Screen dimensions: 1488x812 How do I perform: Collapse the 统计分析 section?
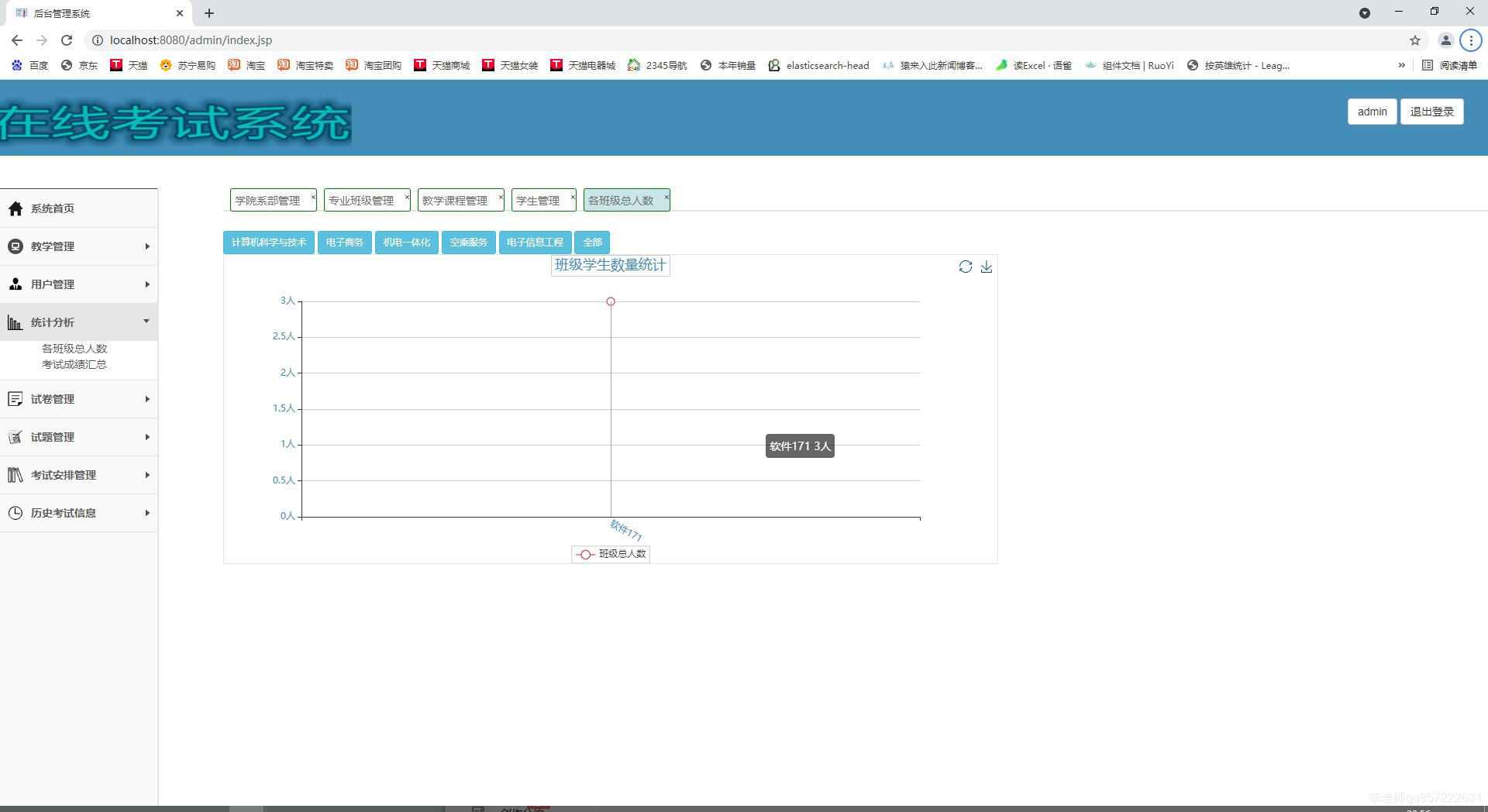click(147, 321)
